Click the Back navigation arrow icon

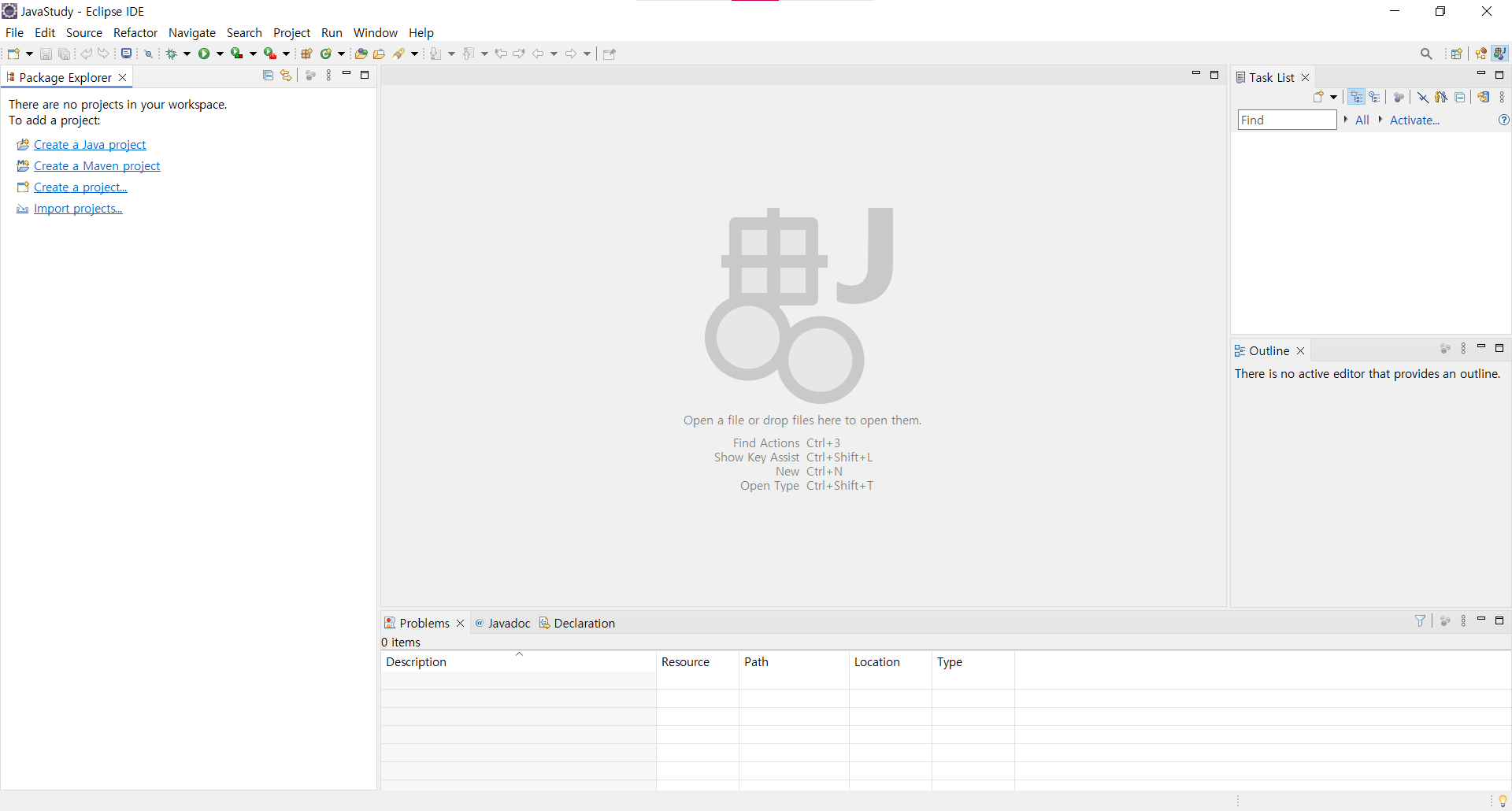click(x=538, y=54)
